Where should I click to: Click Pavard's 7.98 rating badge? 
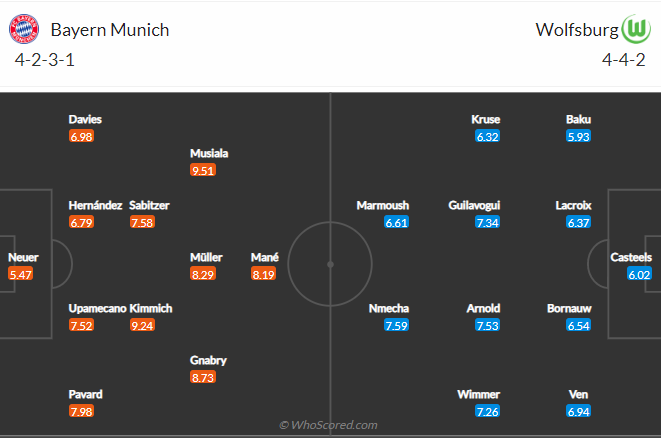(x=81, y=411)
